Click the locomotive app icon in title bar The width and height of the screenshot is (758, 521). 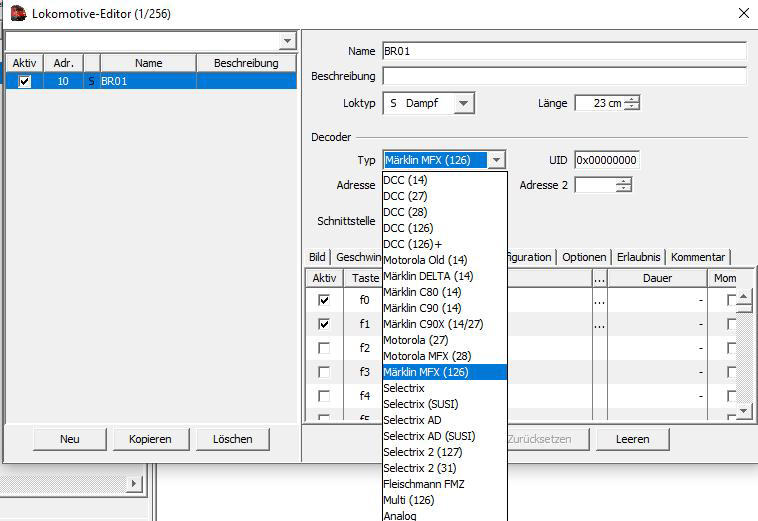point(18,13)
